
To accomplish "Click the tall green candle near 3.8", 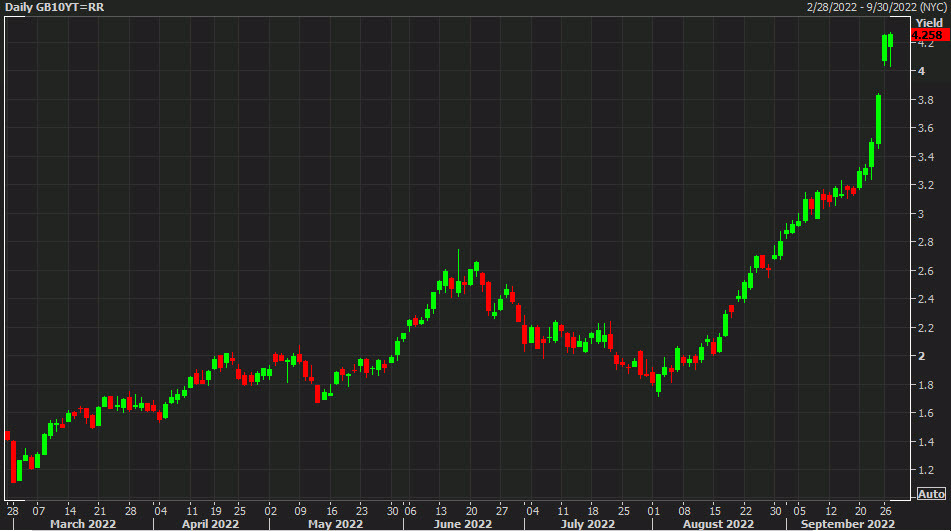I will click(x=878, y=119).
